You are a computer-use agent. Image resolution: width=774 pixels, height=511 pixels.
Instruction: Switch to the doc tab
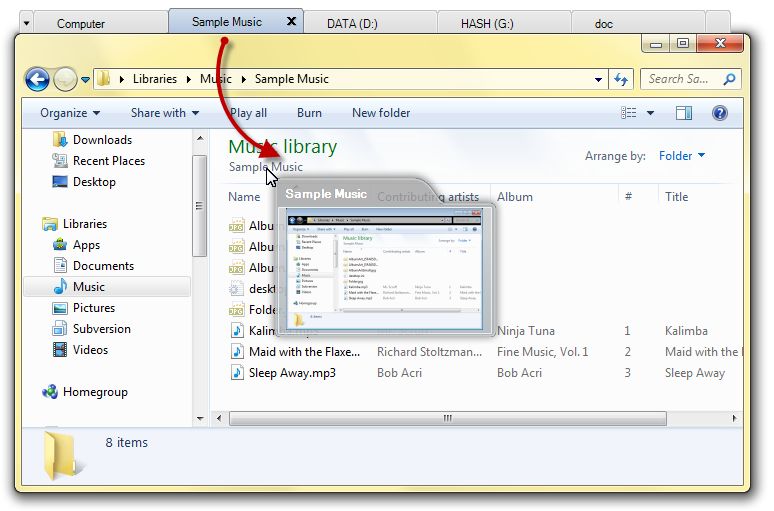click(x=638, y=23)
